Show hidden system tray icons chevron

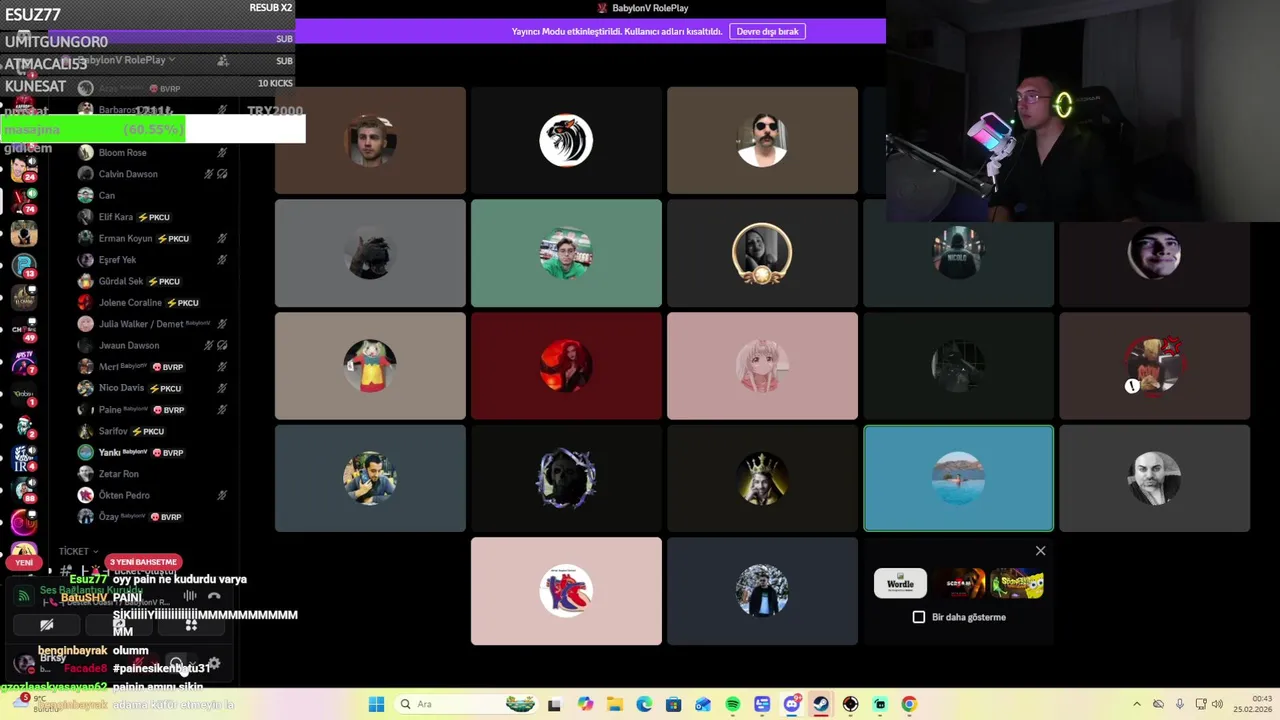1137,704
